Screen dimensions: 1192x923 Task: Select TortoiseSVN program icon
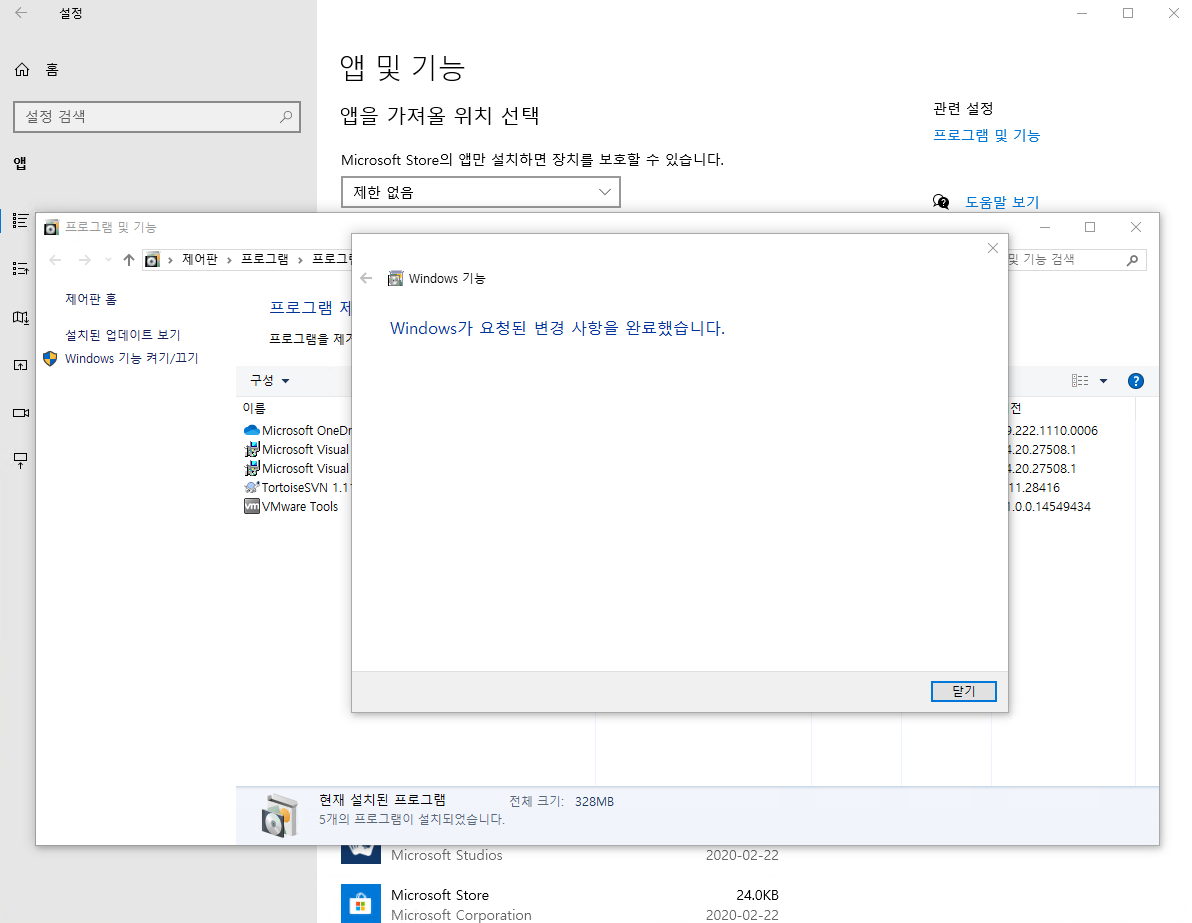click(252, 487)
